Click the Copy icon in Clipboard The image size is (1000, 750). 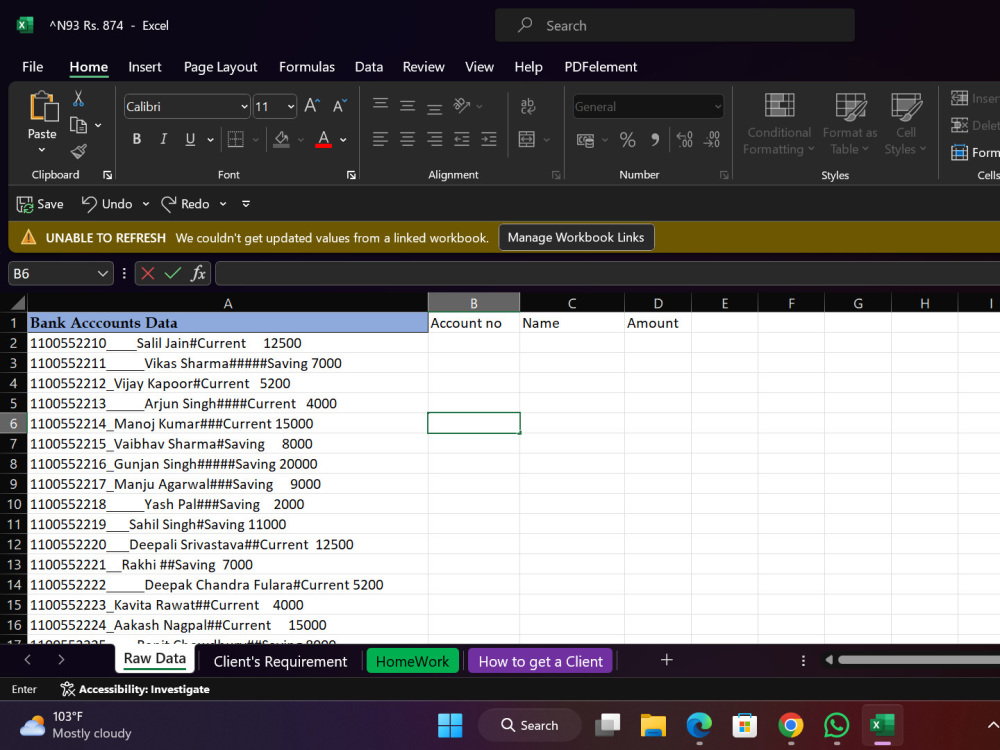[x=78, y=125]
